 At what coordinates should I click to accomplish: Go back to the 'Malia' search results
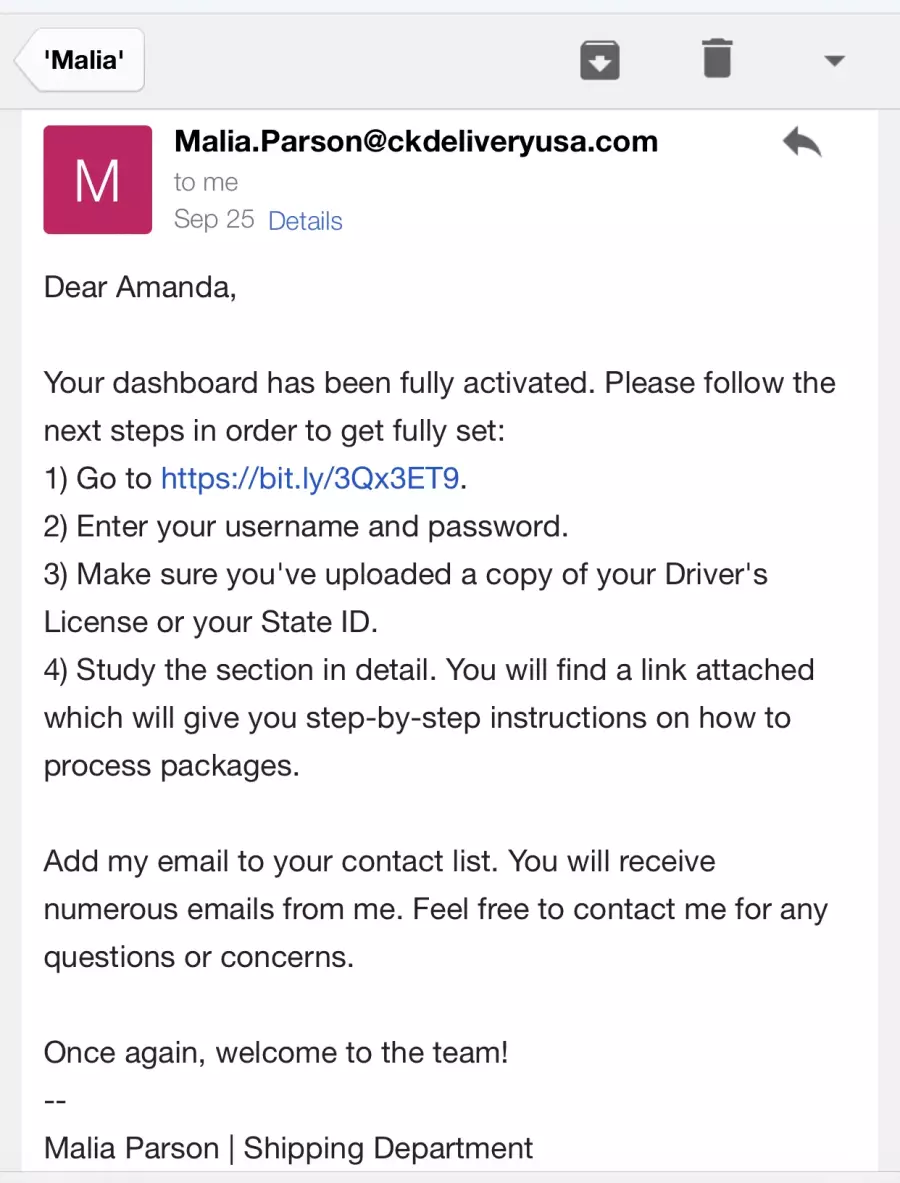click(80, 60)
